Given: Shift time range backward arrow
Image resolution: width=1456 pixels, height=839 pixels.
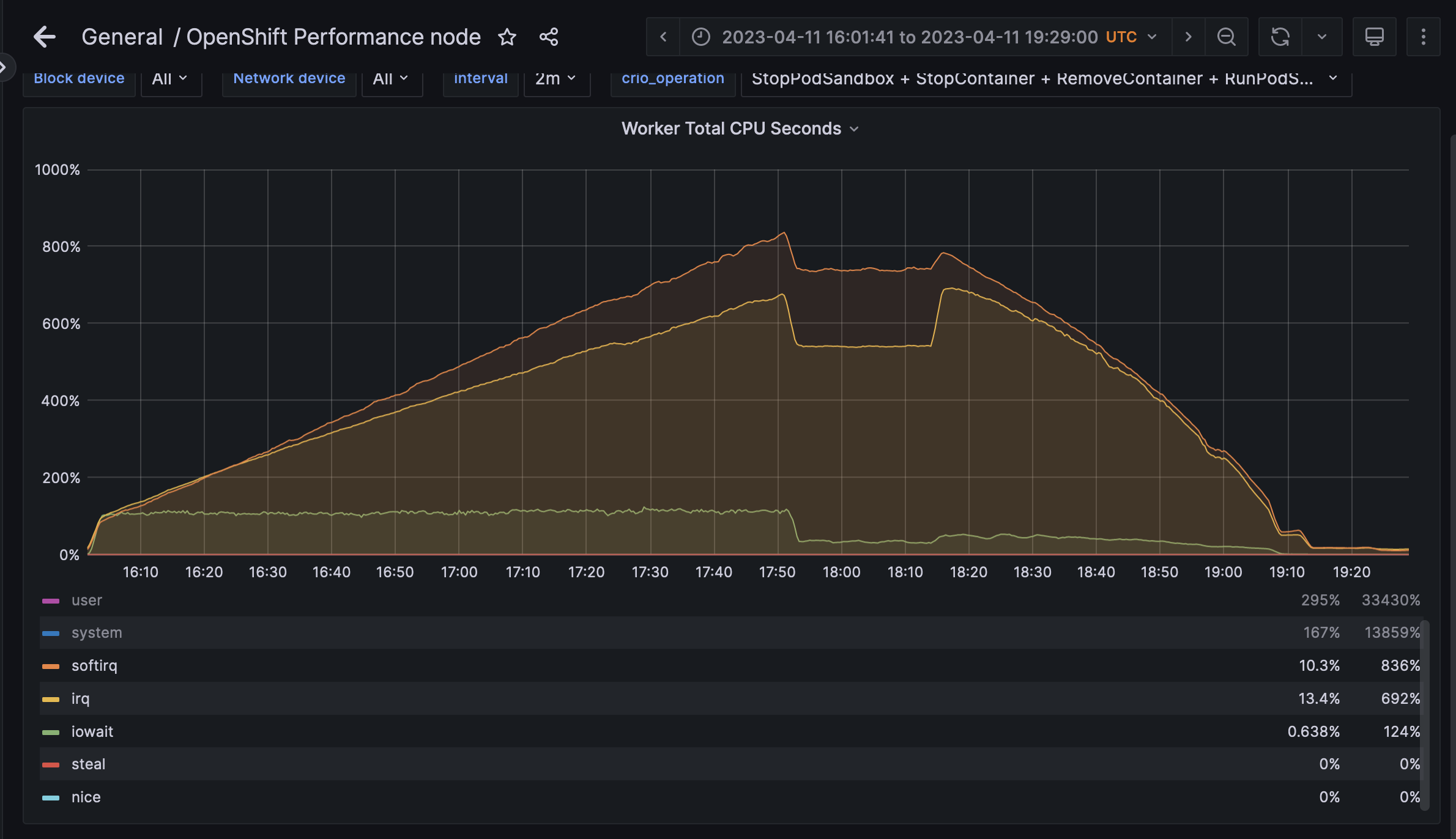Looking at the screenshot, I should [663, 37].
